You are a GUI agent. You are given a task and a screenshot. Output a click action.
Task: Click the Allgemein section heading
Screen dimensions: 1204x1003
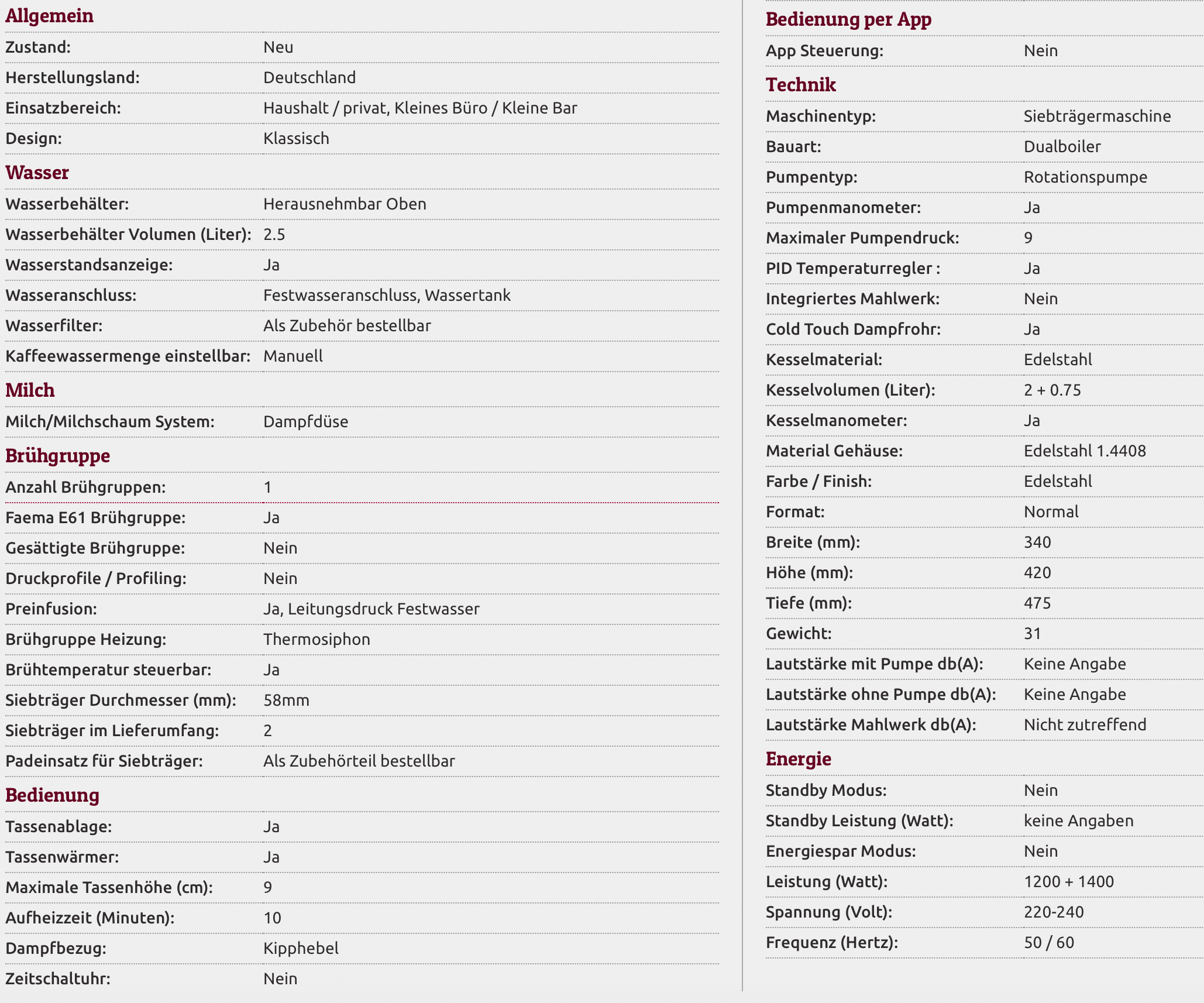point(50,16)
